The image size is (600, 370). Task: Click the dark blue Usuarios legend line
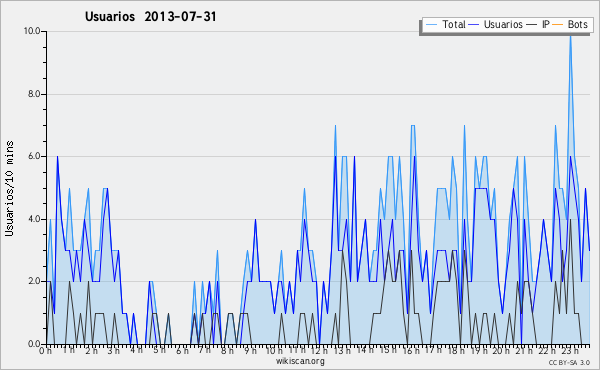(x=474, y=25)
